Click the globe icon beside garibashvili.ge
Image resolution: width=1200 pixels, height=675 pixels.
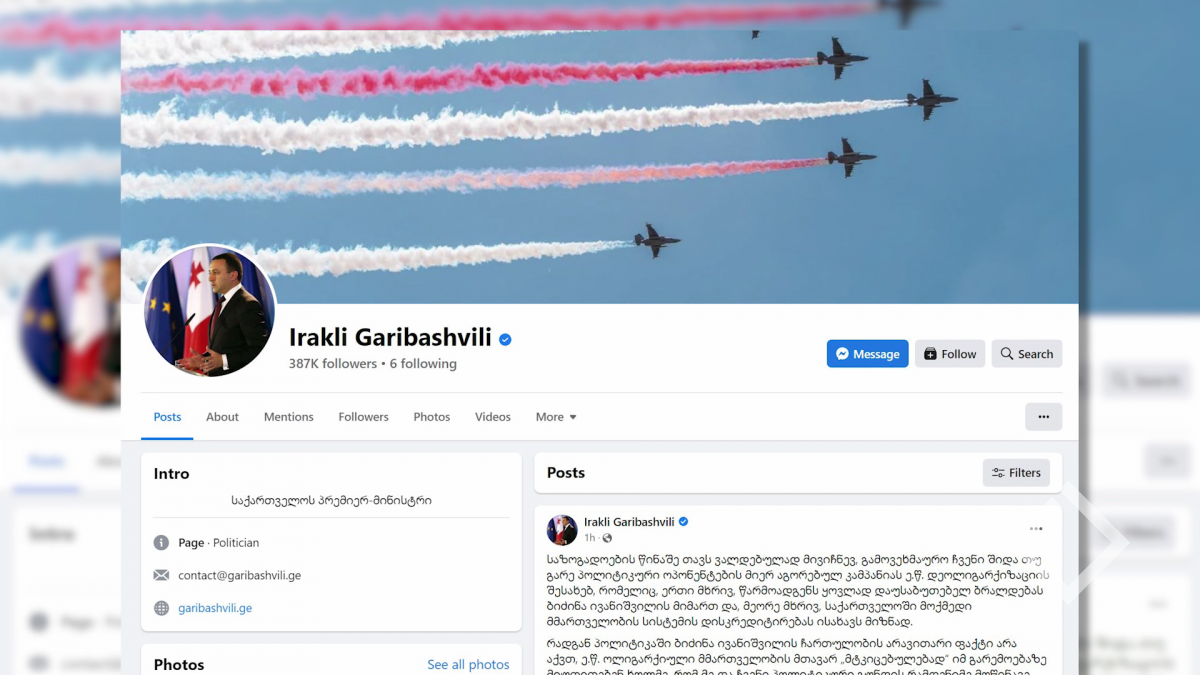click(161, 608)
